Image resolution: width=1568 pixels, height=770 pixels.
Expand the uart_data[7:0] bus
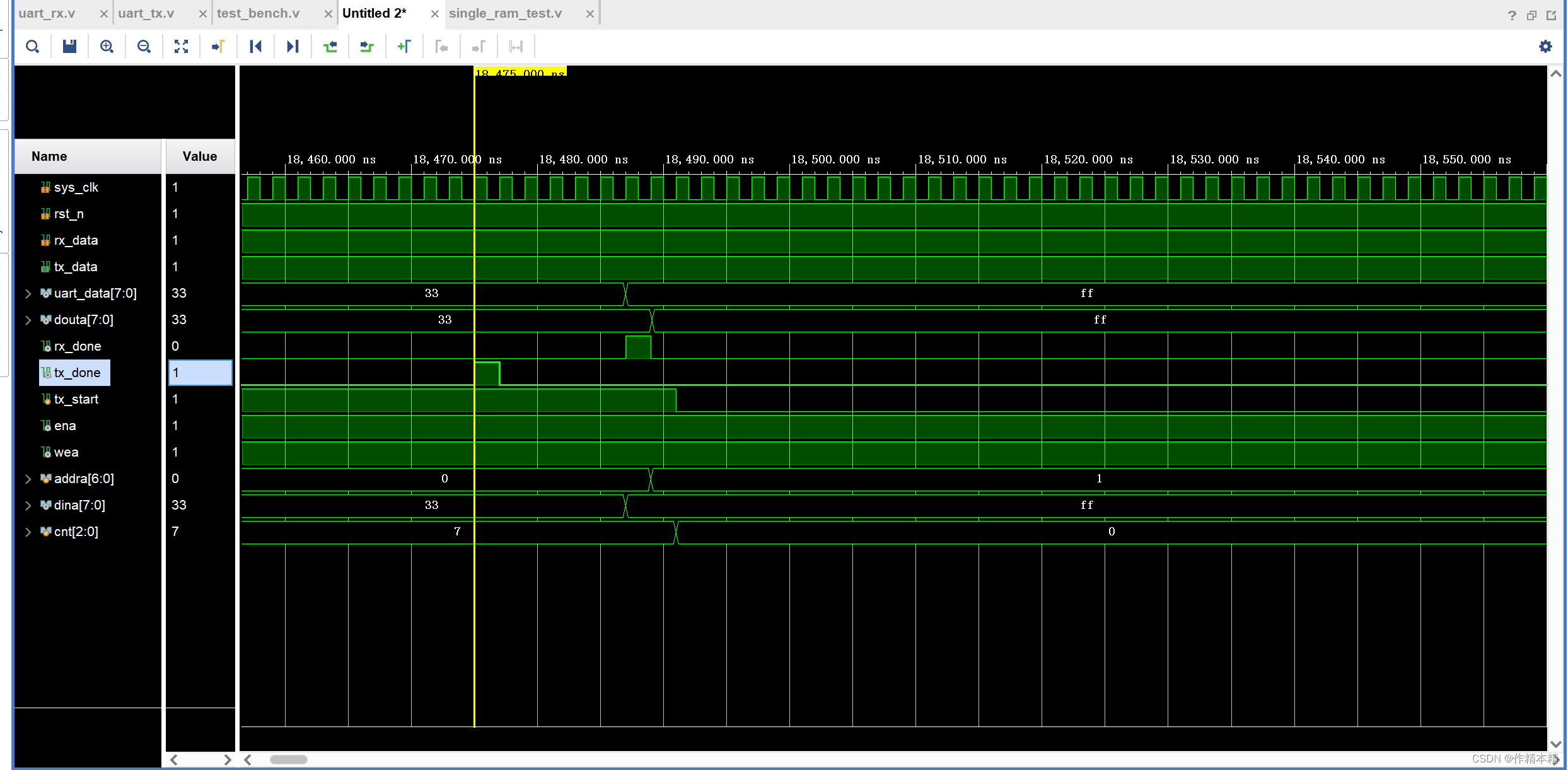click(x=28, y=293)
